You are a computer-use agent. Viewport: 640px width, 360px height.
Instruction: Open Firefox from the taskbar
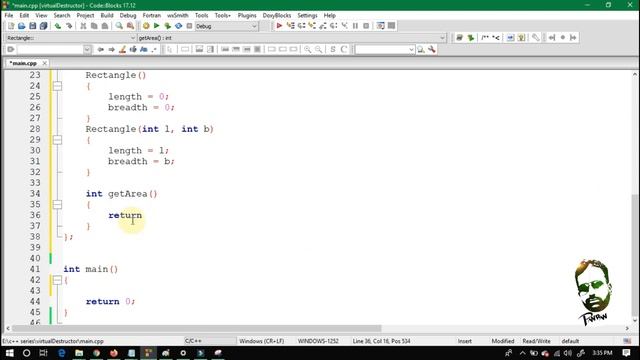point(113,353)
